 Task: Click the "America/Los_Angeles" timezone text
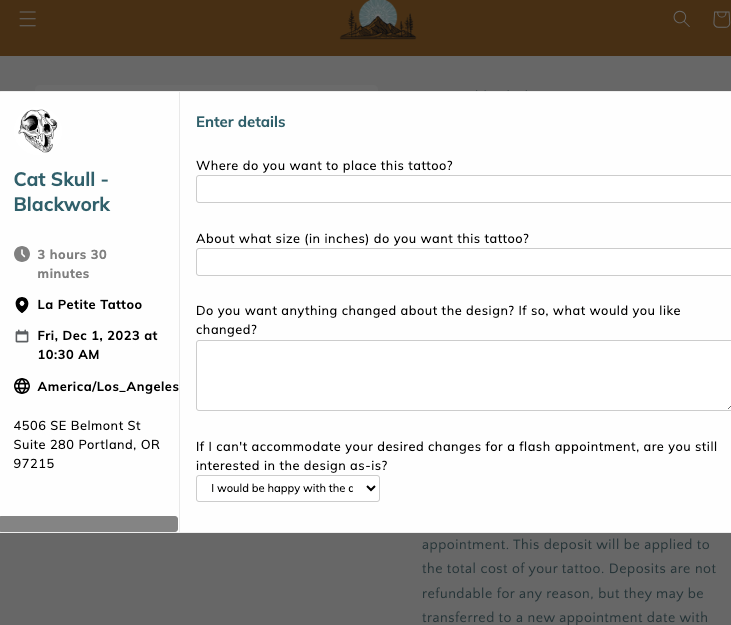pyautogui.click(x=108, y=386)
